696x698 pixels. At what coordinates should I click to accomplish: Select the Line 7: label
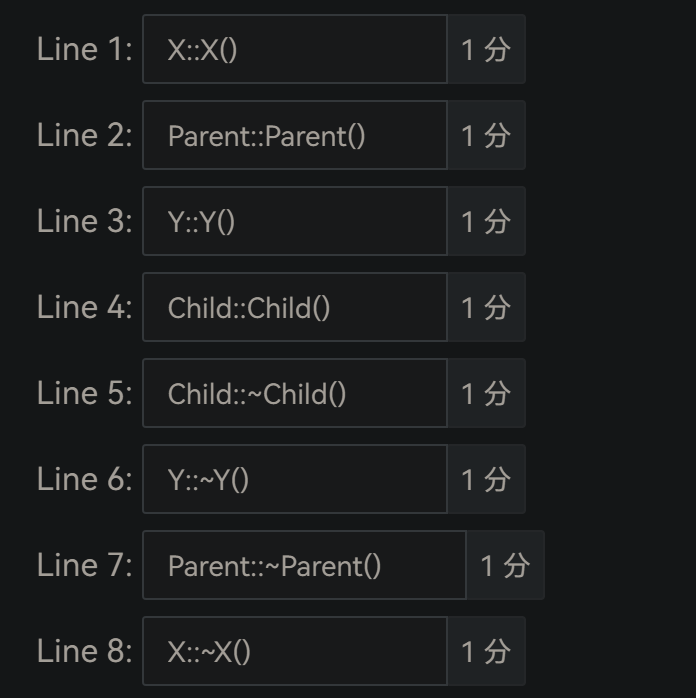coord(85,565)
